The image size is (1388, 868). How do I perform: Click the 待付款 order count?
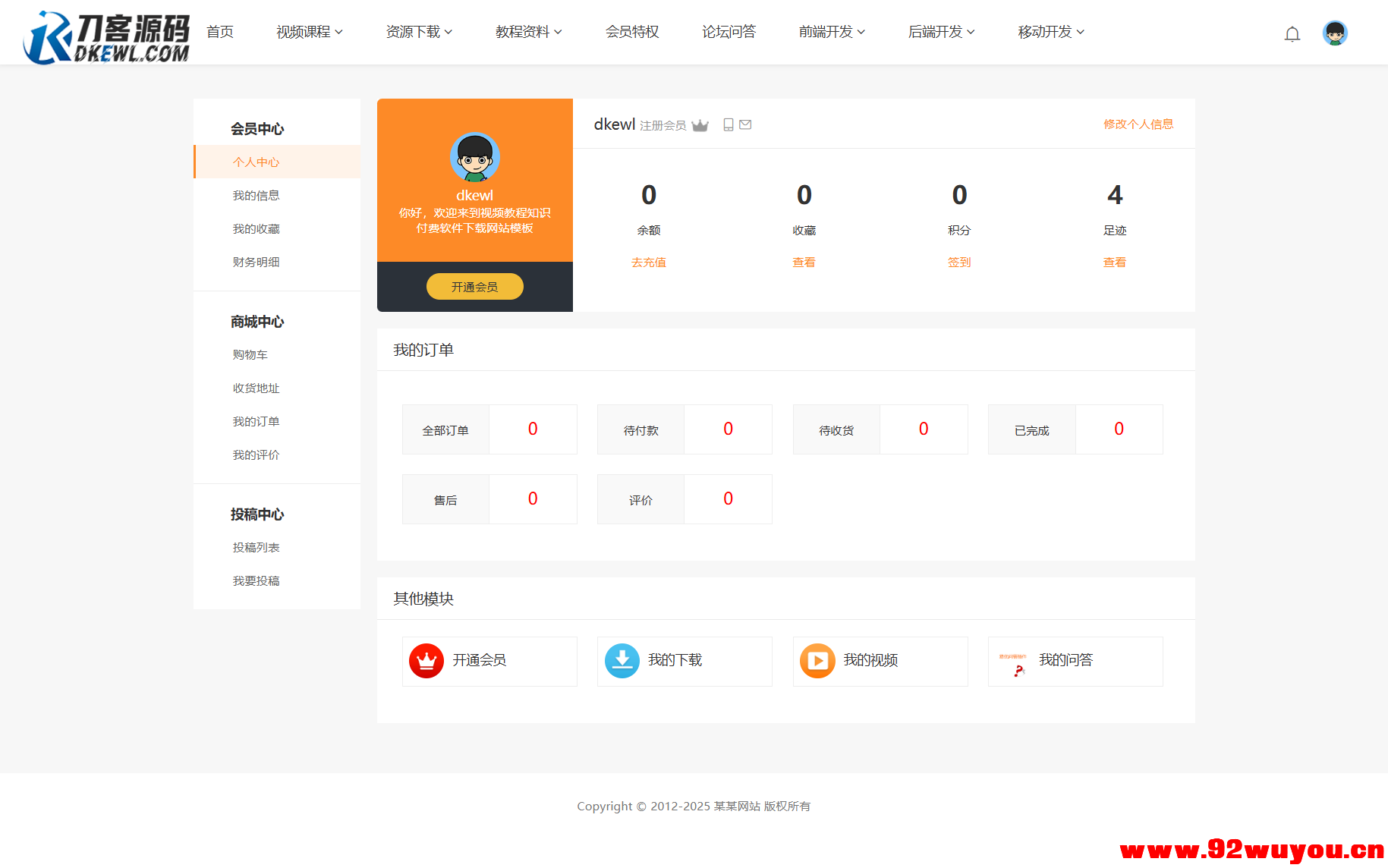click(x=728, y=429)
